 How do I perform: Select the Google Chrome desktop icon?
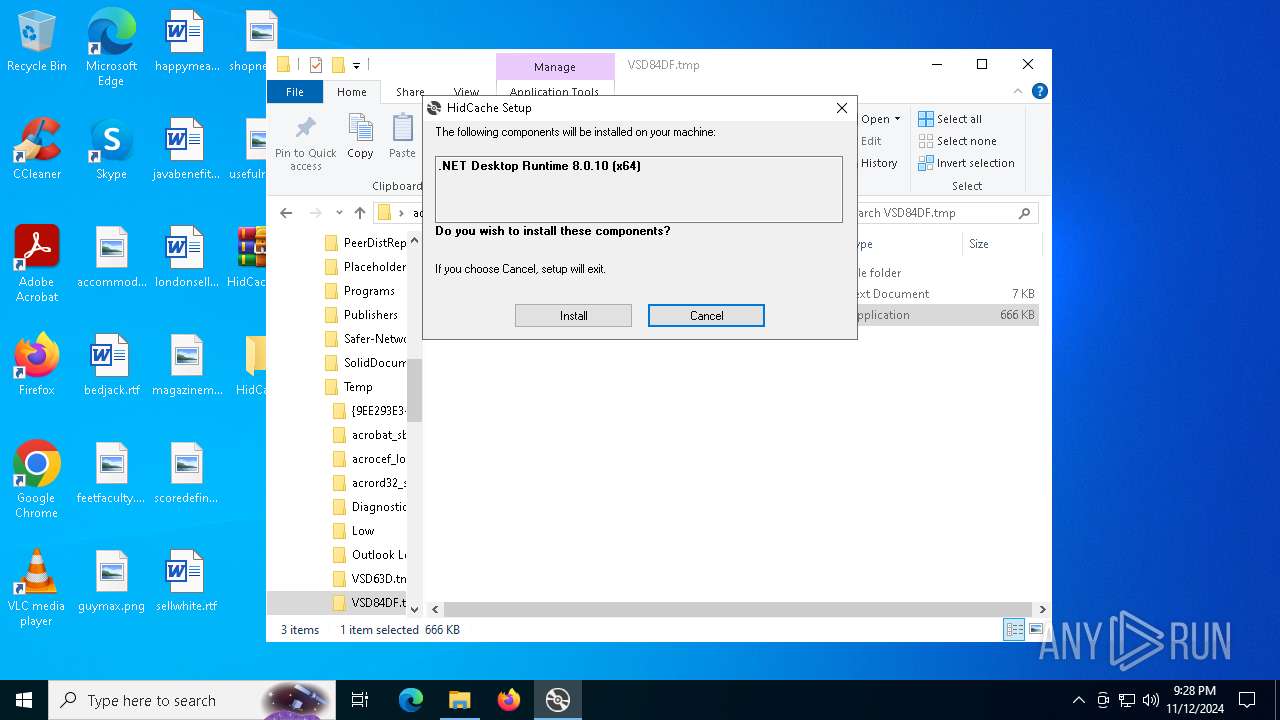pos(37,479)
